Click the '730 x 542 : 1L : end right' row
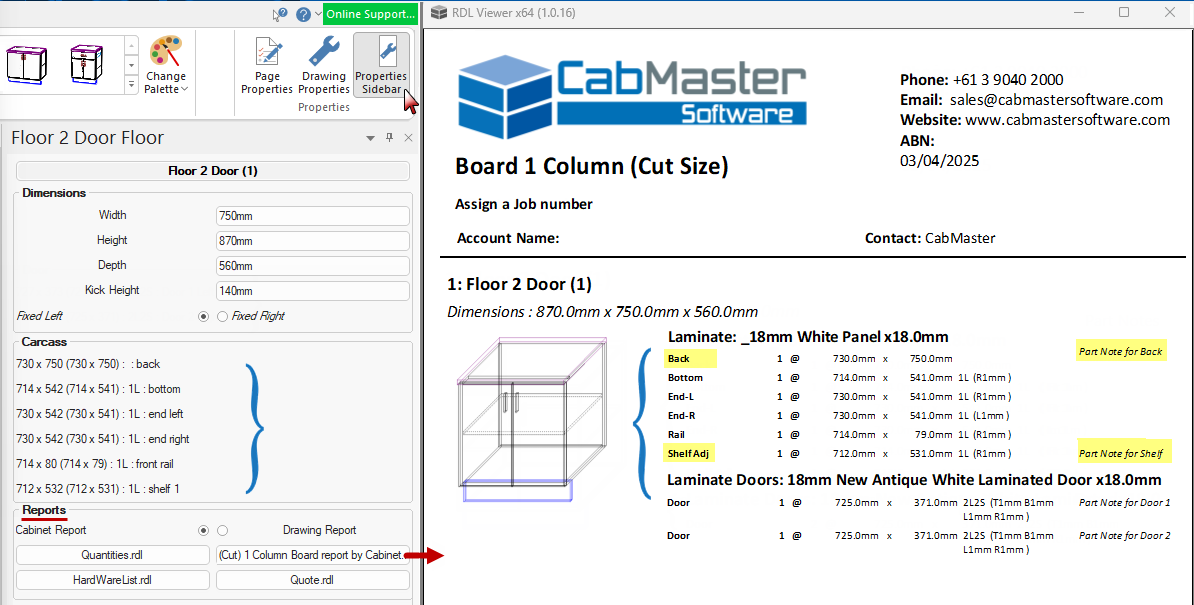The height and width of the screenshot is (605, 1194). pyautogui.click(x=103, y=439)
